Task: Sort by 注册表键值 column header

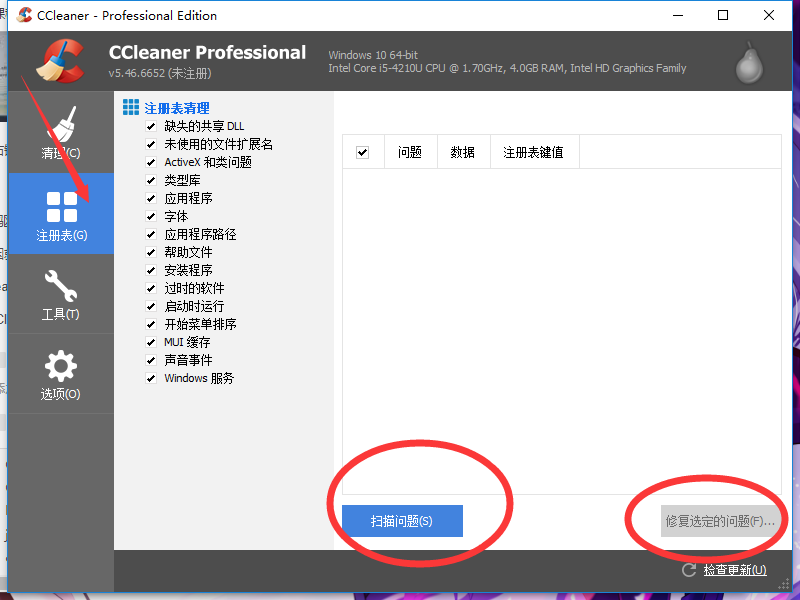Action: coord(534,152)
